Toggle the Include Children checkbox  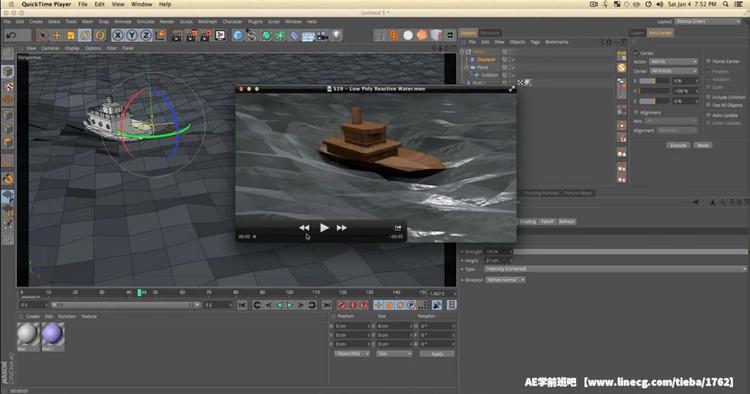pyautogui.click(x=708, y=97)
